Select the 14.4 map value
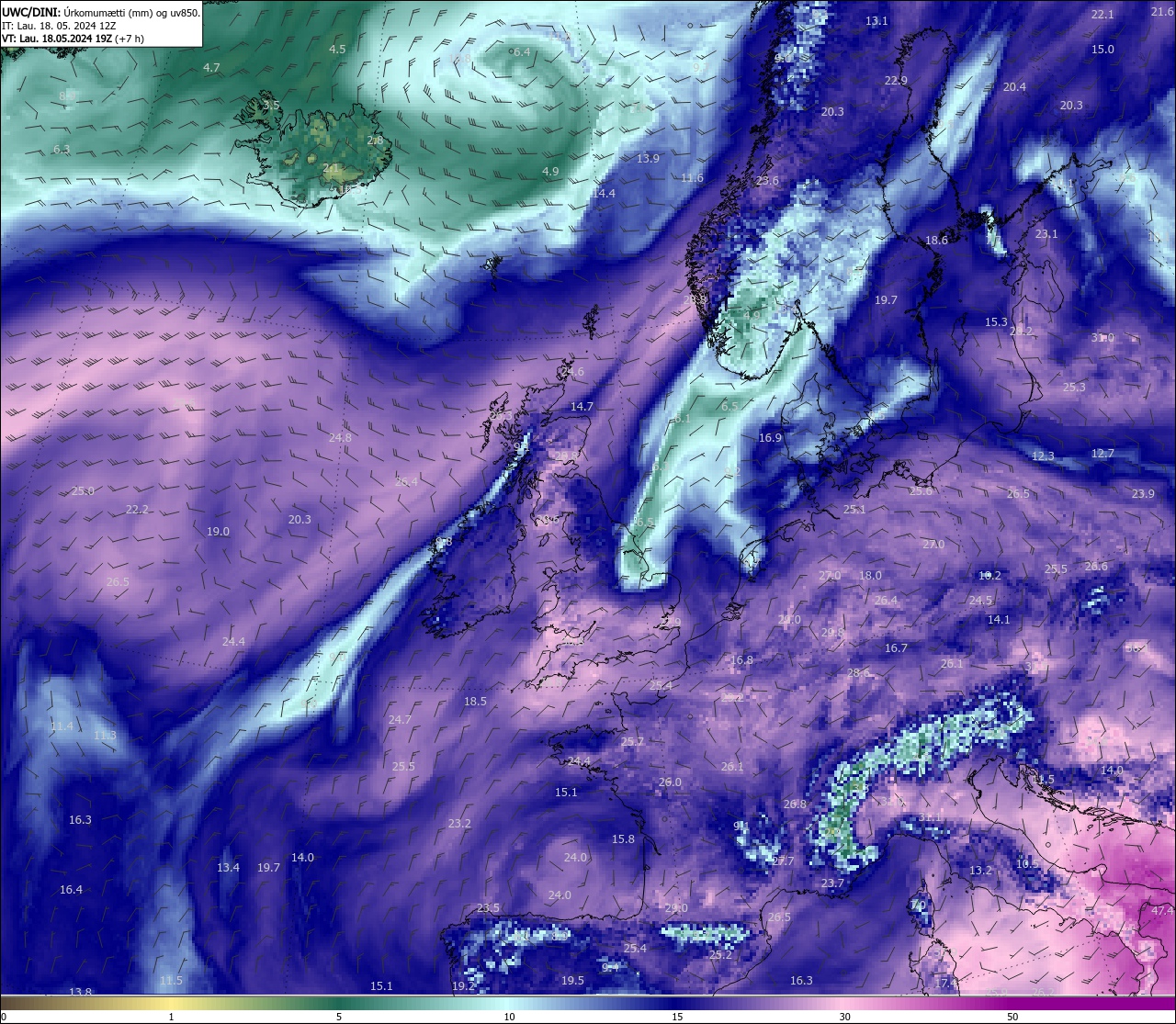Viewport: 1176px width, 1024px height. pyautogui.click(x=604, y=194)
